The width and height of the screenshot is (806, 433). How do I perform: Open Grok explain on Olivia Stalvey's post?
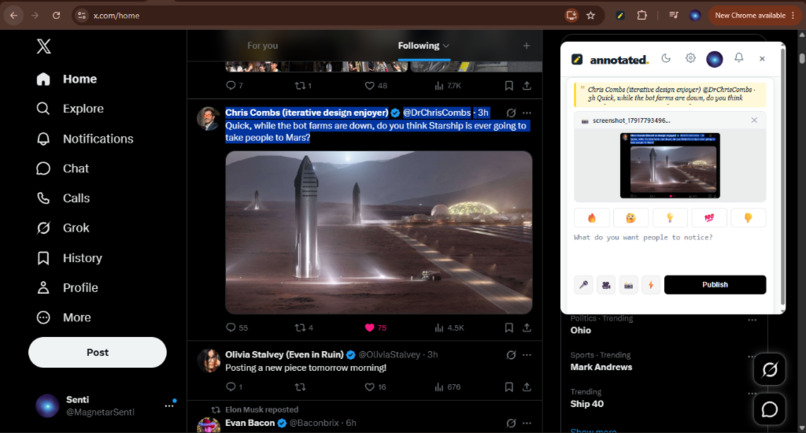pyautogui.click(x=511, y=355)
